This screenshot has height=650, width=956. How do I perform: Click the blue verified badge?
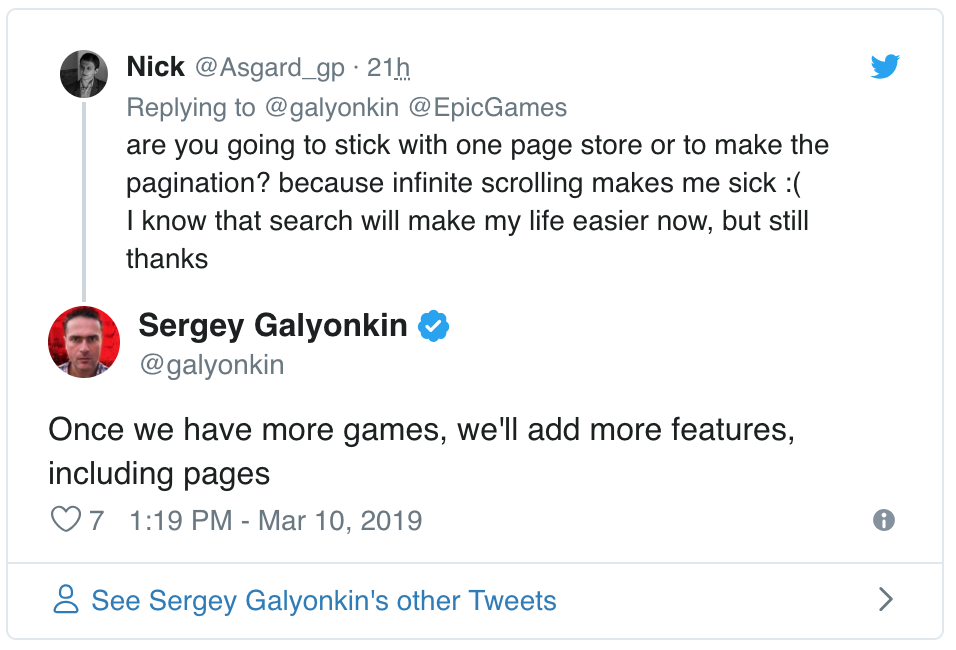pos(433,326)
